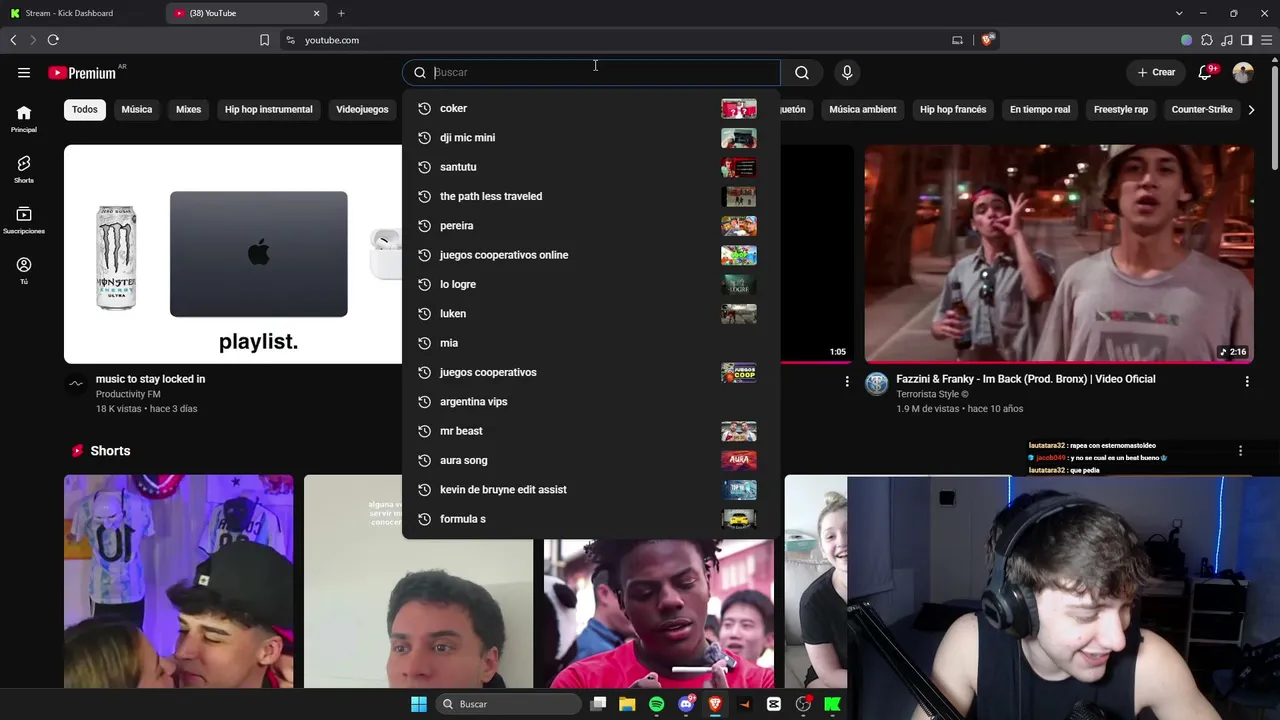Choose the "dji mic mini" suggestion
Viewport: 1280px width, 720px height.
pyautogui.click(x=590, y=138)
